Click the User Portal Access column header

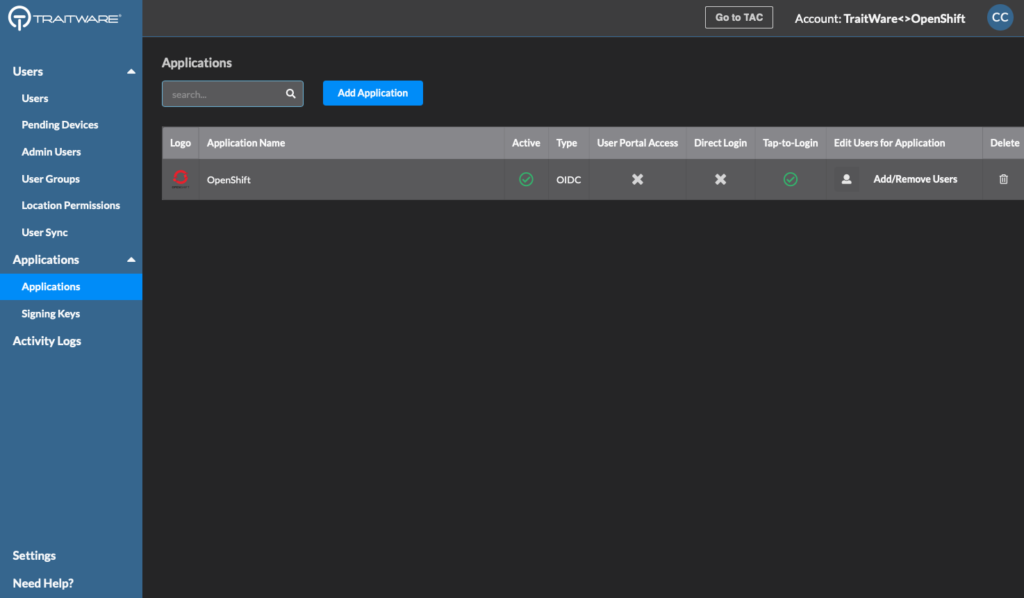click(637, 143)
